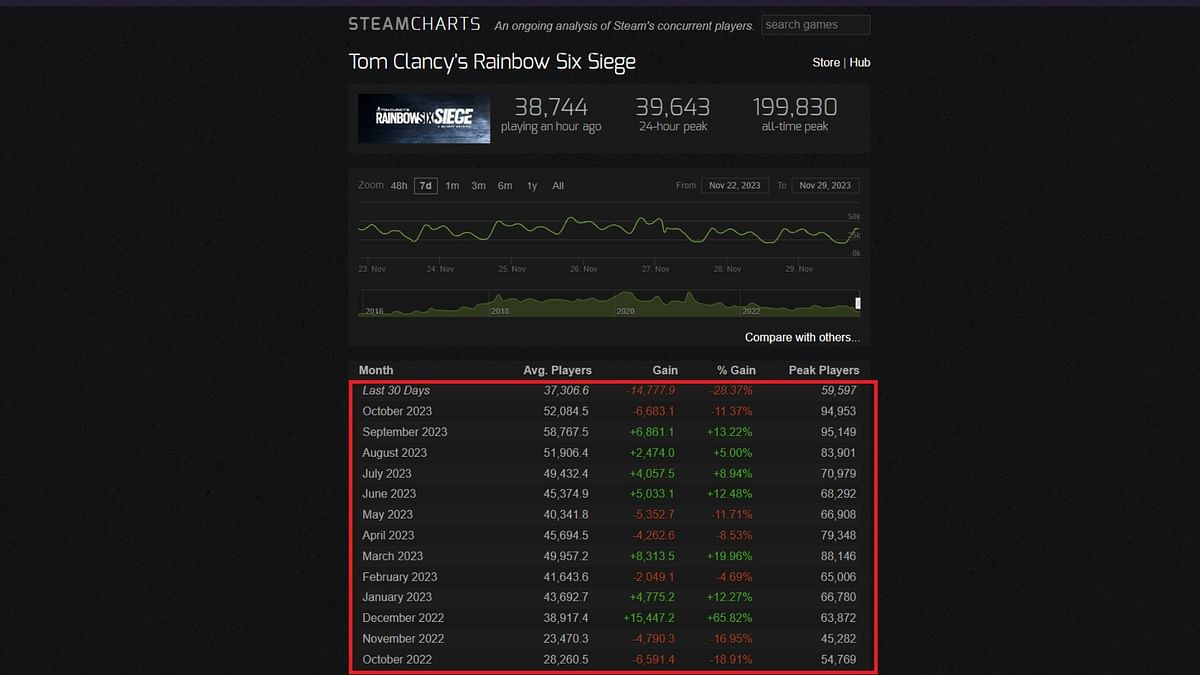1200x675 pixels.
Task: Click the To date field Nov 29, 2023
Action: pyautogui.click(x=825, y=185)
